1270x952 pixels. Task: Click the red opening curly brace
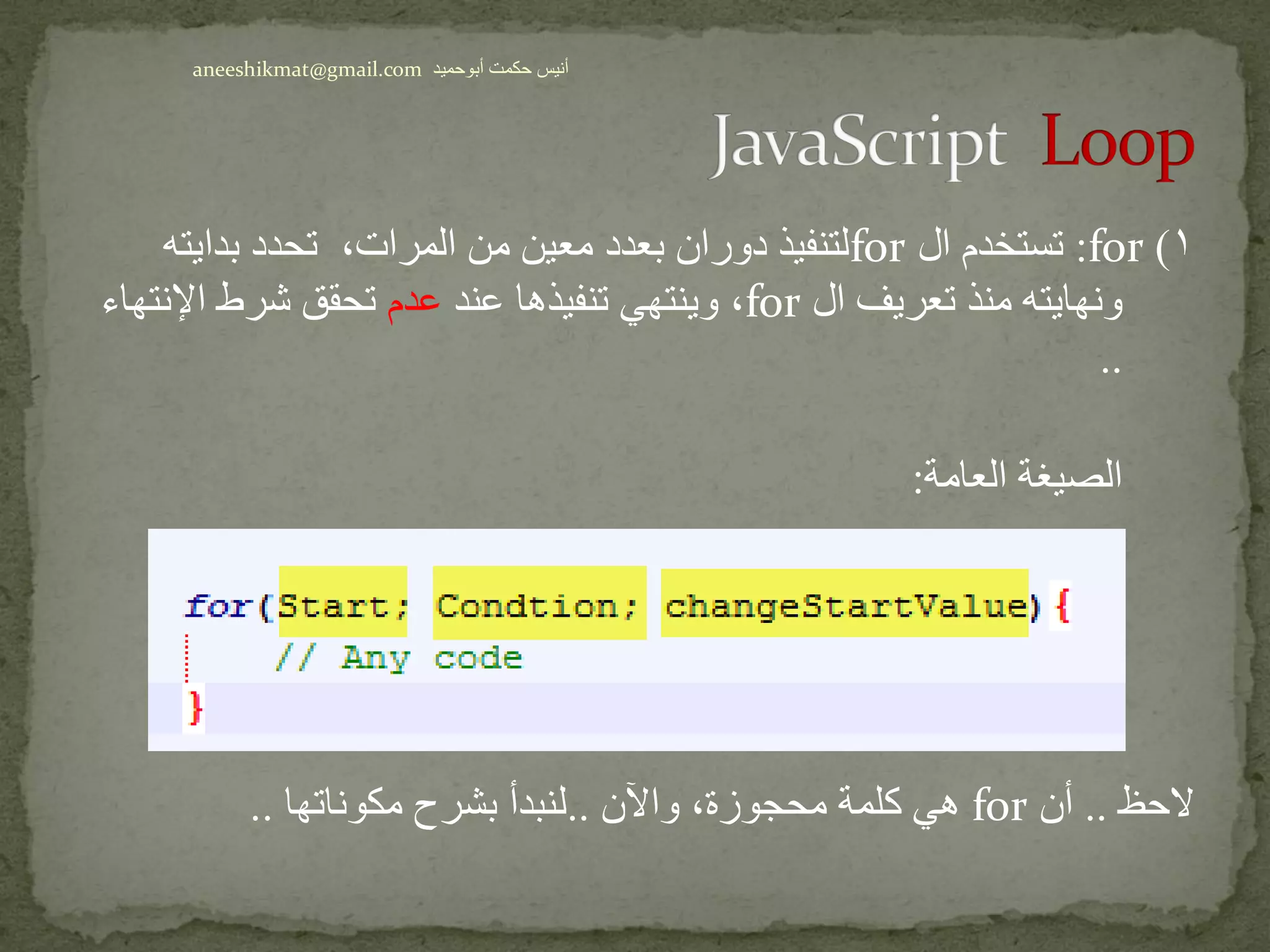pyautogui.click(x=1062, y=606)
